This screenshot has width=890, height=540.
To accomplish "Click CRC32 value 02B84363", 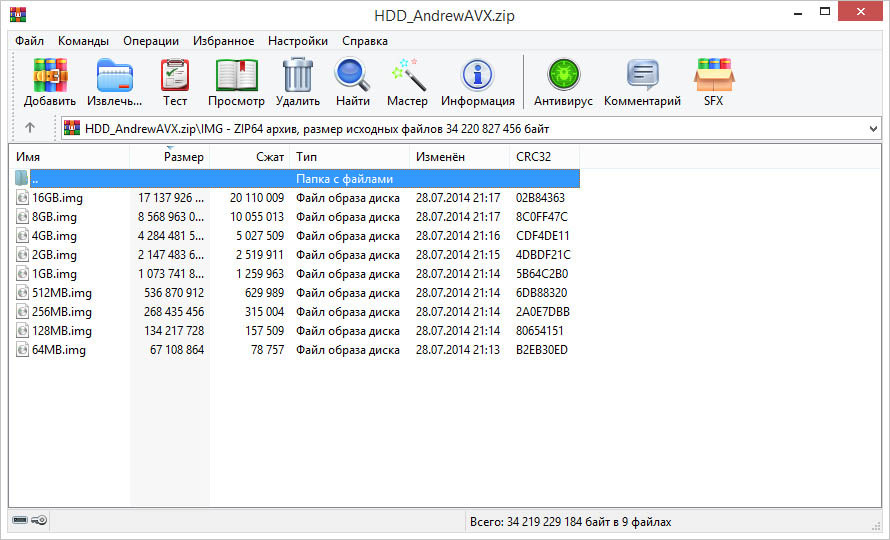I will click(540, 198).
